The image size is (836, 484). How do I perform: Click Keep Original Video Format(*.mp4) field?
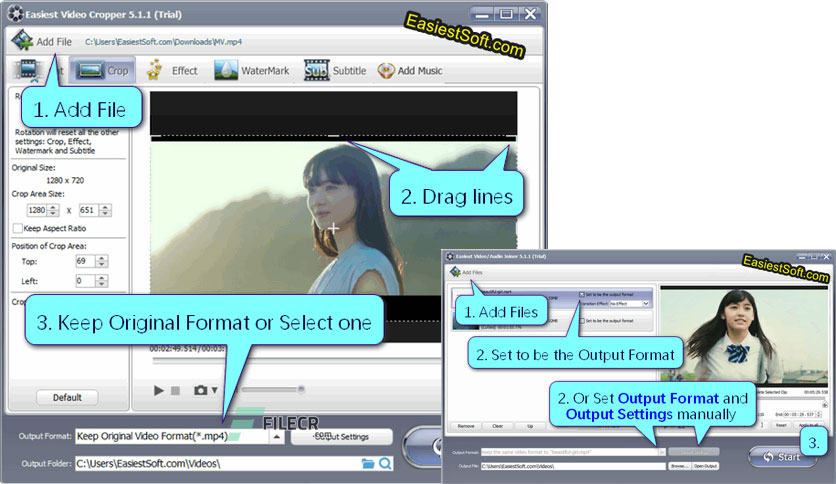[x=172, y=437]
